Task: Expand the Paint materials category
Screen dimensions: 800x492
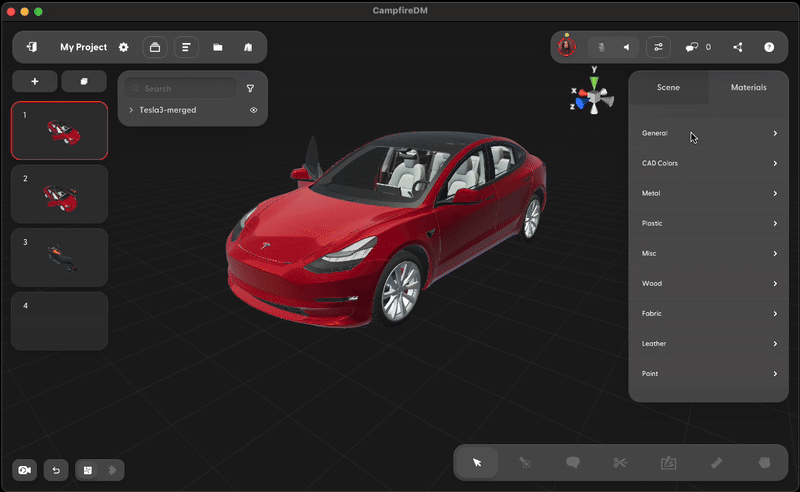Action: coord(709,374)
